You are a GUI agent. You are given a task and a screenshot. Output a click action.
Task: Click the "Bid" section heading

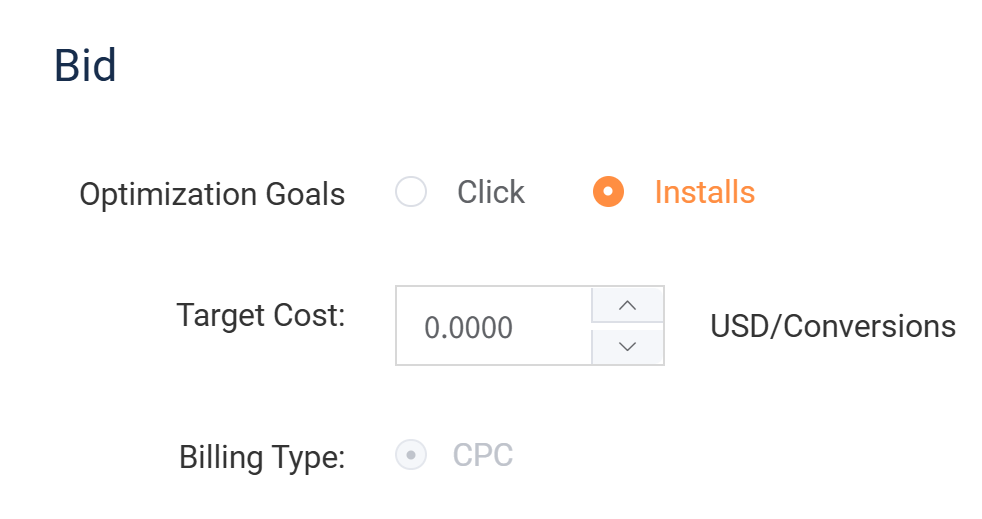85,66
